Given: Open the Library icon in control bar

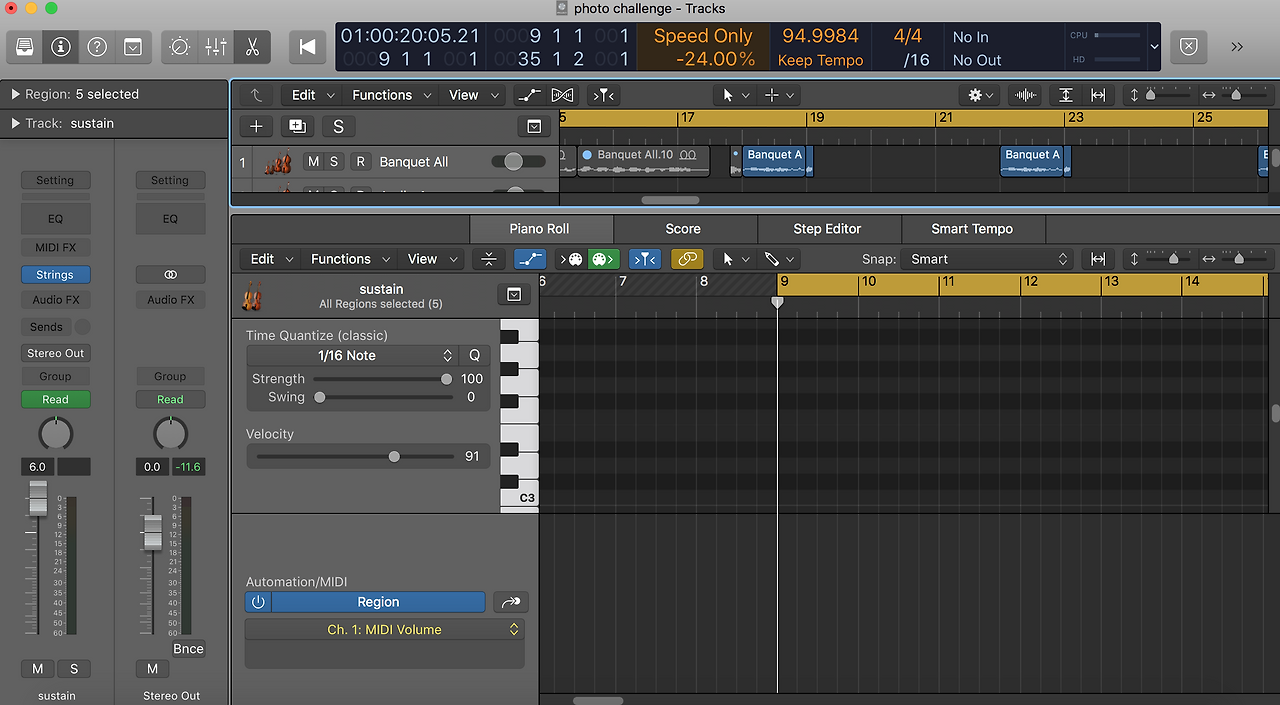Looking at the screenshot, I should 26,46.
